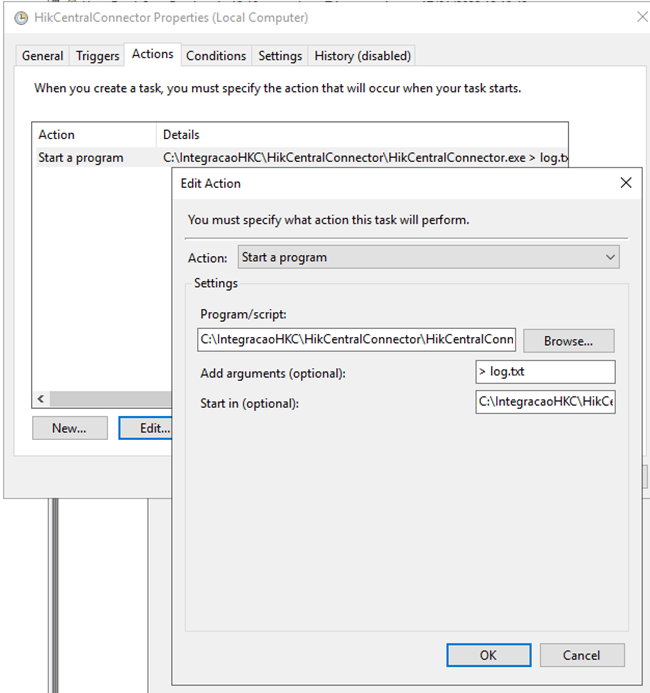Open the Triggers tab
This screenshot has height=693, width=650.
[x=98, y=56]
